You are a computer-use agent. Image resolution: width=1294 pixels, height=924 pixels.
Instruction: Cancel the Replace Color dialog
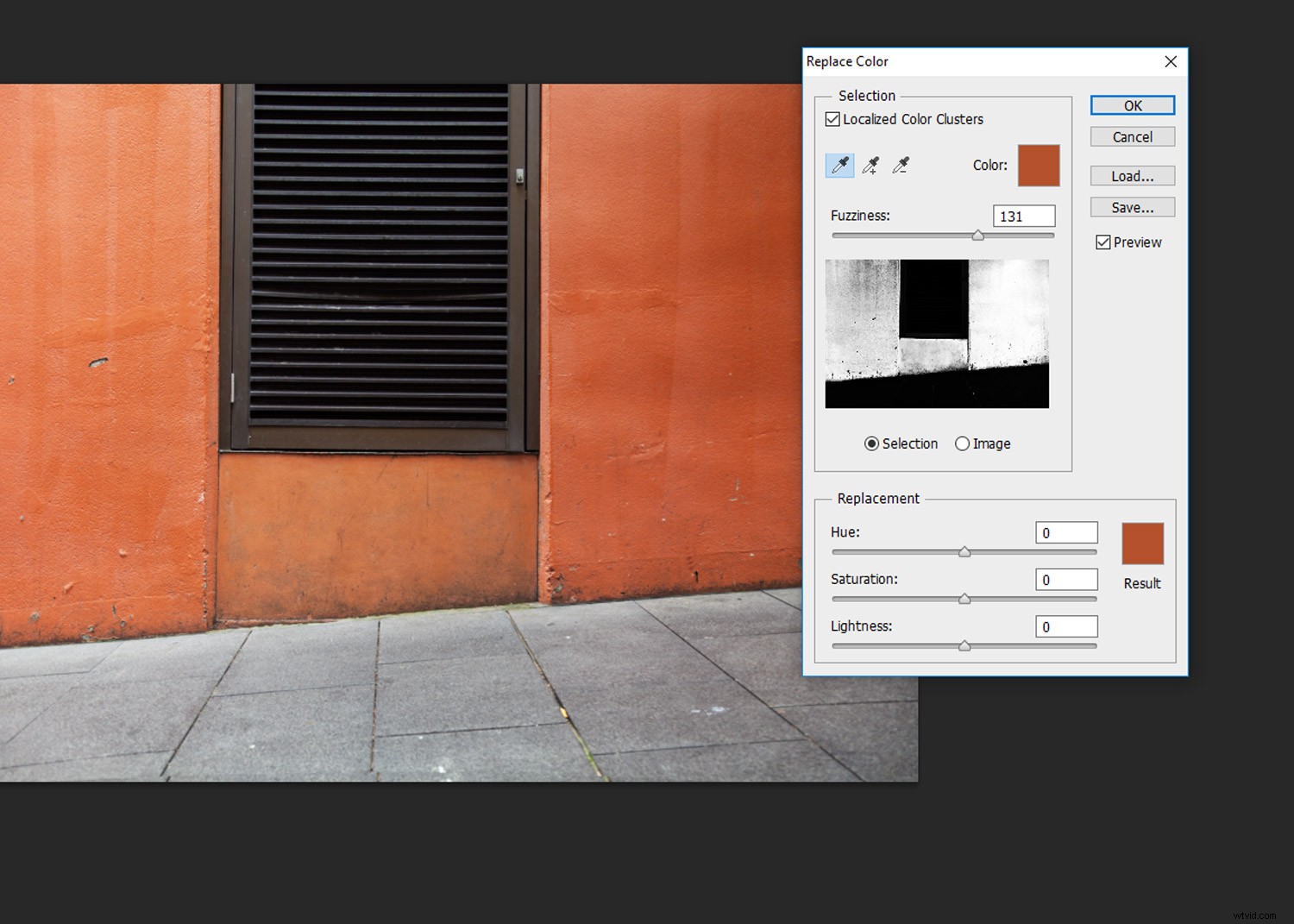1132,136
